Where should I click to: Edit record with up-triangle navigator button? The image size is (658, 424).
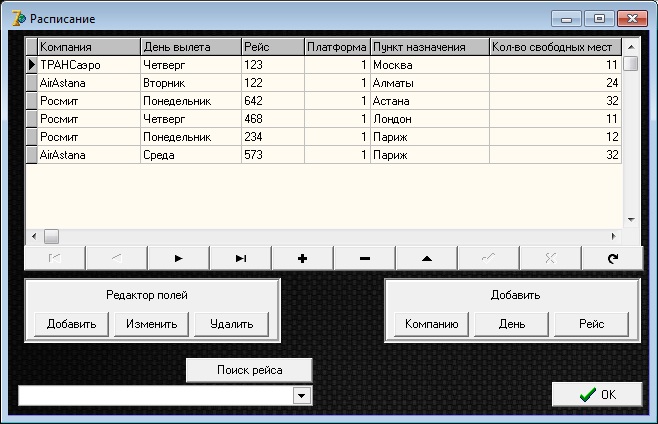pyautogui.click(x=427, y=259)
